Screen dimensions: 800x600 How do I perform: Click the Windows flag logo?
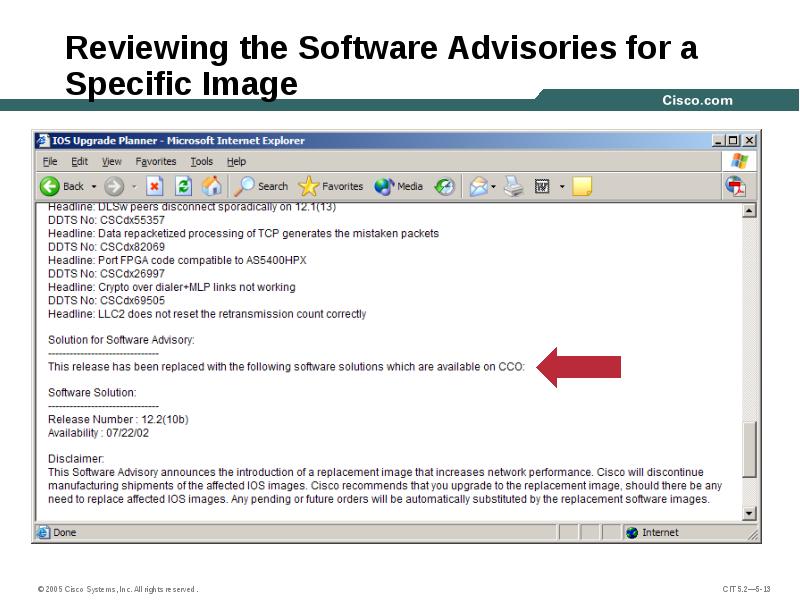click(739, 162)
